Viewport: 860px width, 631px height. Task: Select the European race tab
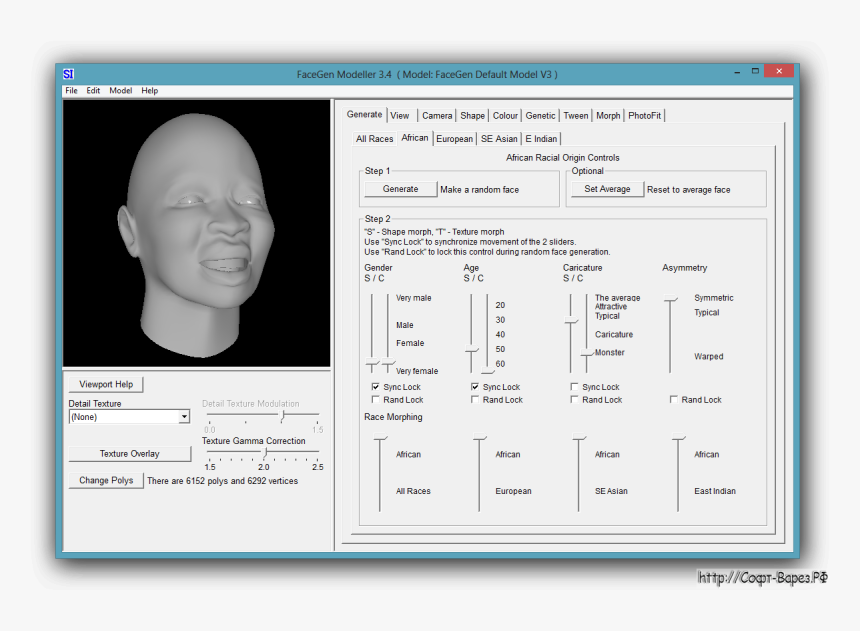454,139
